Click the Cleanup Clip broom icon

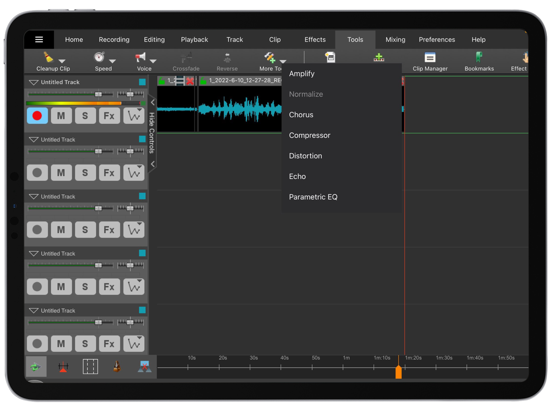(48, 57)
